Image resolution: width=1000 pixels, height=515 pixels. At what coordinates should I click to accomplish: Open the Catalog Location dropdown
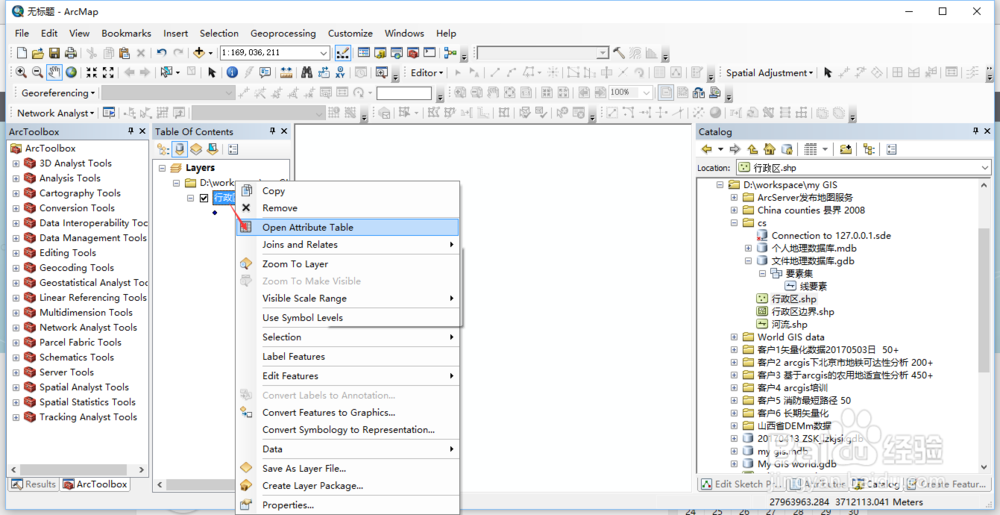pyautogui.click(x=985, y=168)
